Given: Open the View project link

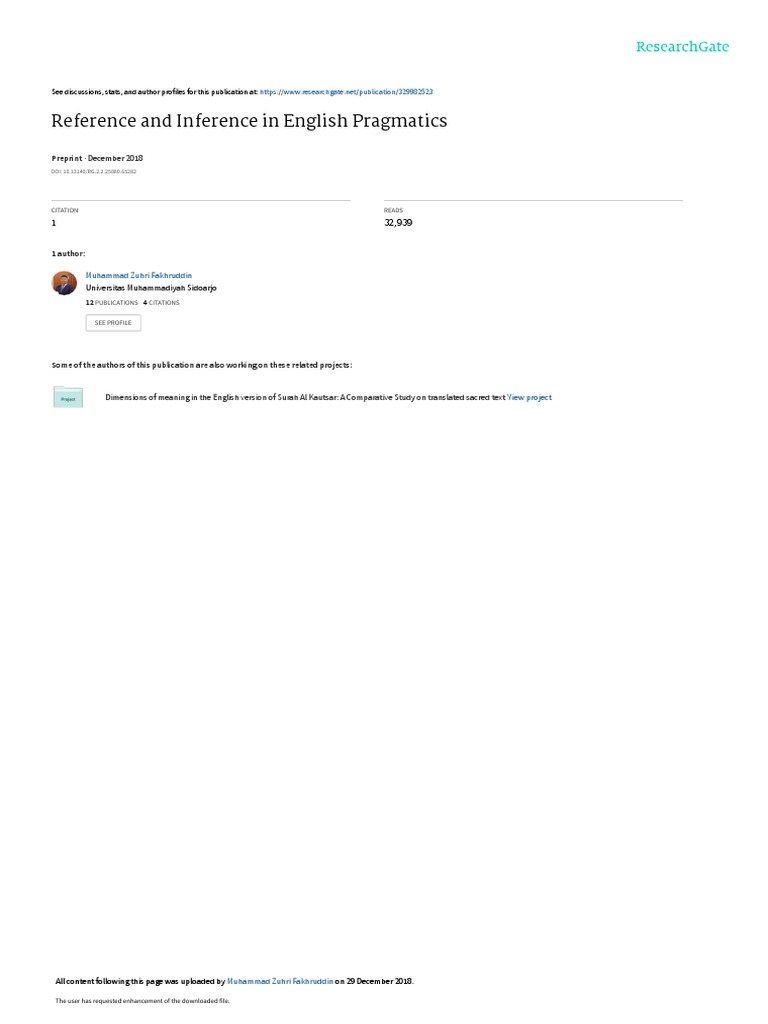Looking at the screenshot, I should click(529, 397).
